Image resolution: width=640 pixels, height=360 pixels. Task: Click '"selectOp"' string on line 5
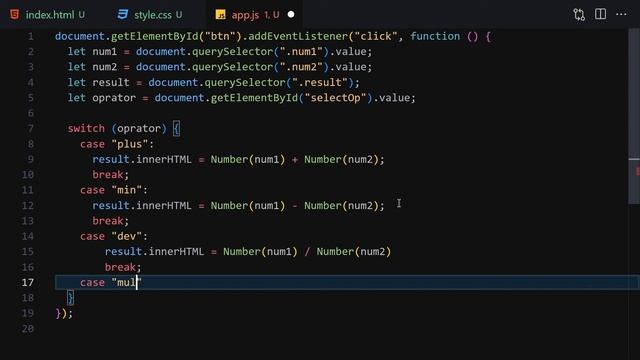[336, 98]
